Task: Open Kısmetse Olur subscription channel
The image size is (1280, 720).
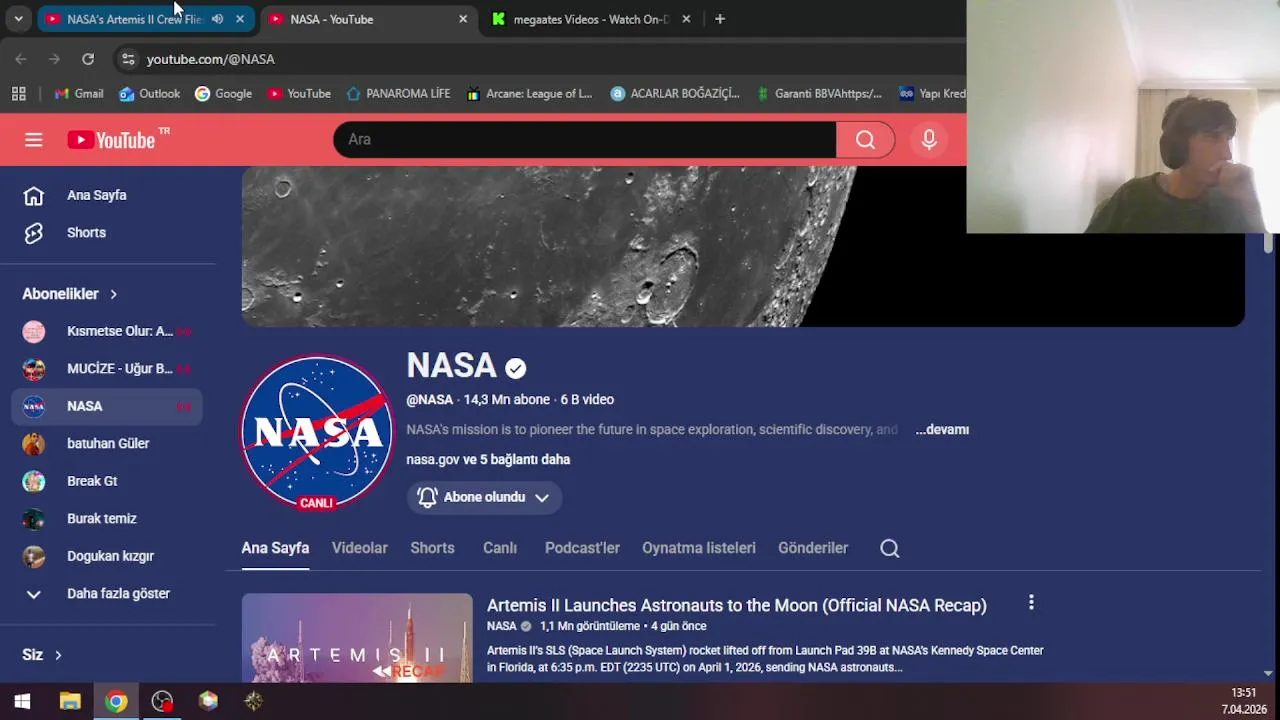Action: pos(108,331)
